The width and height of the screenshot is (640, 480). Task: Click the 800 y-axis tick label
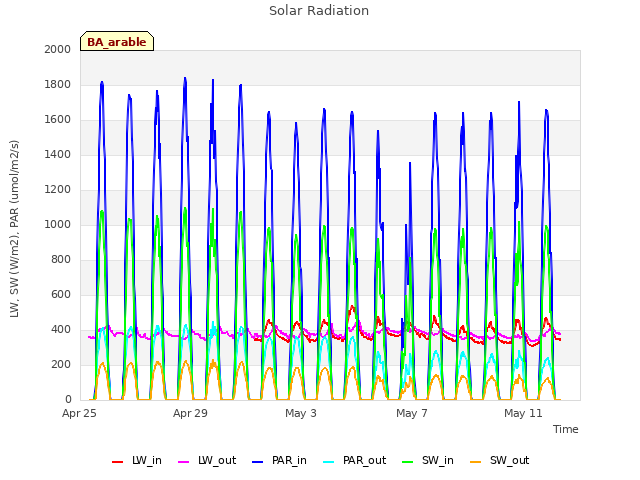tap(61, 260)
